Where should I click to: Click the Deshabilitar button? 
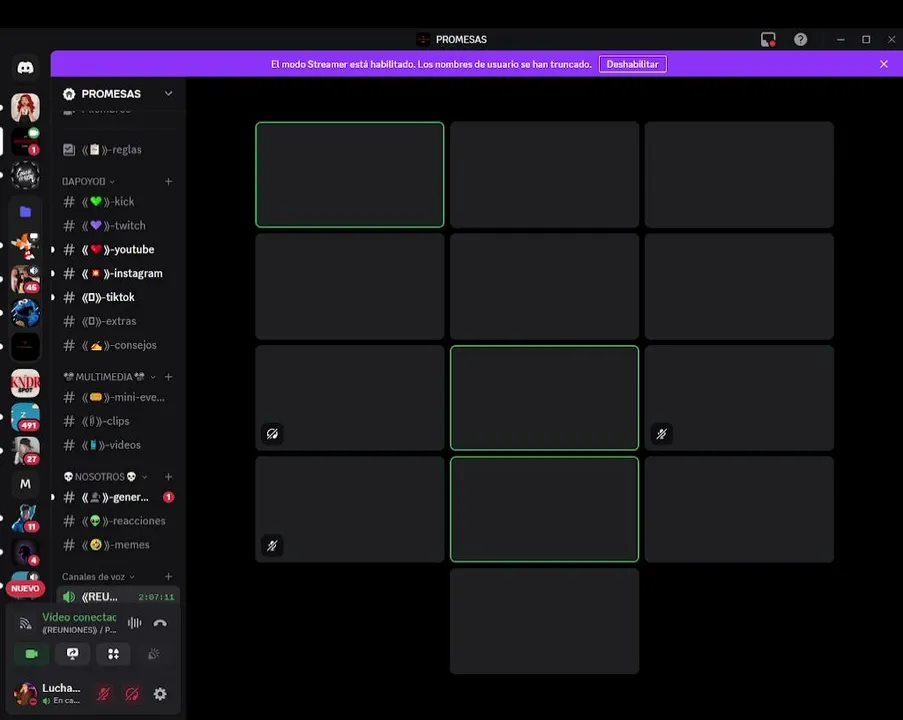[x=632, y=64]
